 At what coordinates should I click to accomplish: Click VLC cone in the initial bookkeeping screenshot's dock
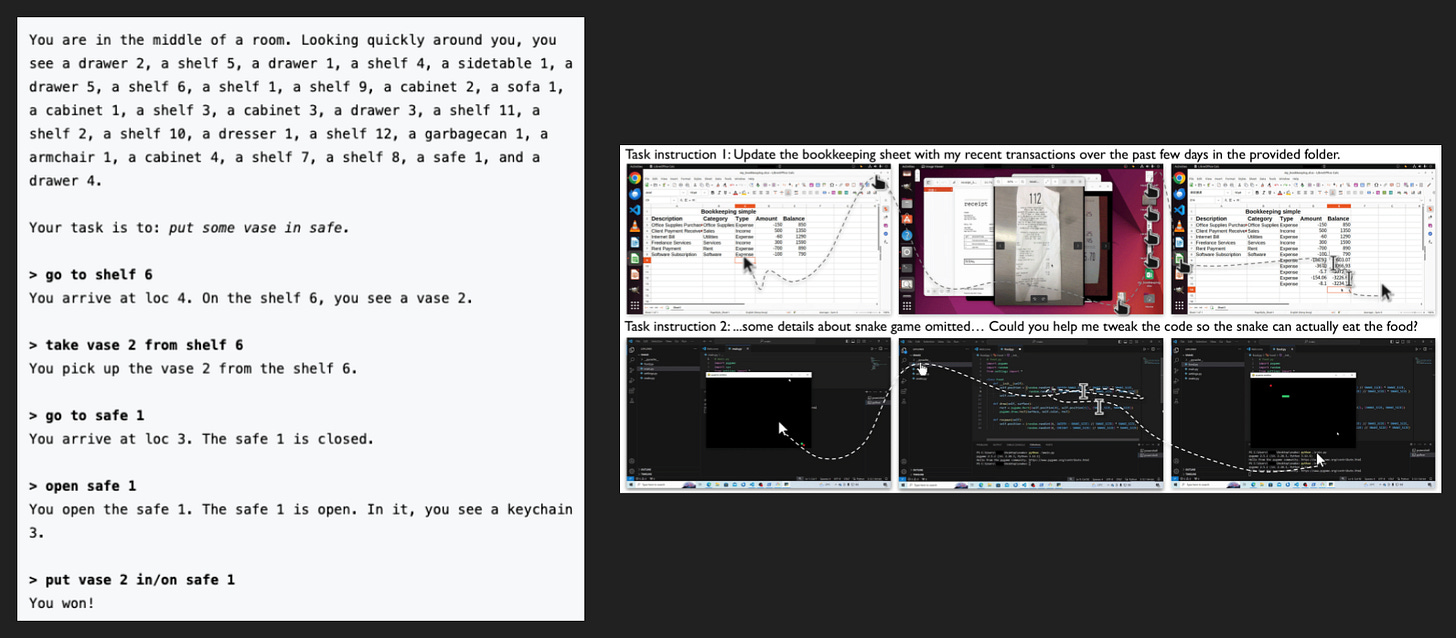(x=635, y=226)
